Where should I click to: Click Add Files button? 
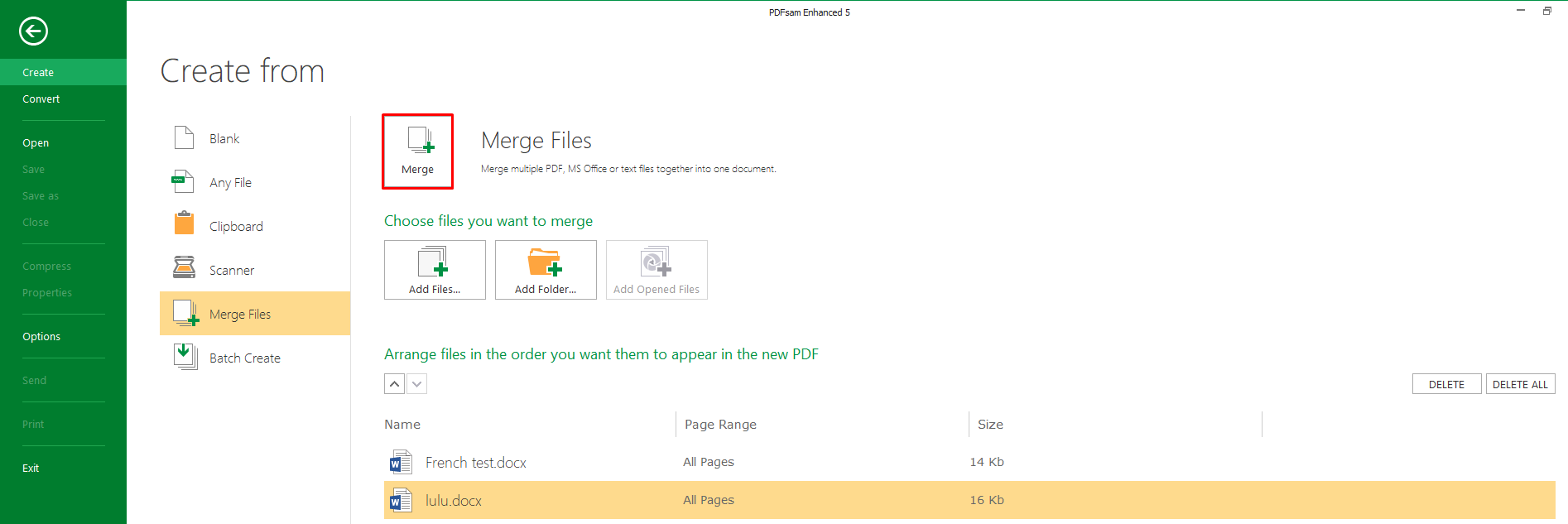pyautogui.click(x=435, y=270)
